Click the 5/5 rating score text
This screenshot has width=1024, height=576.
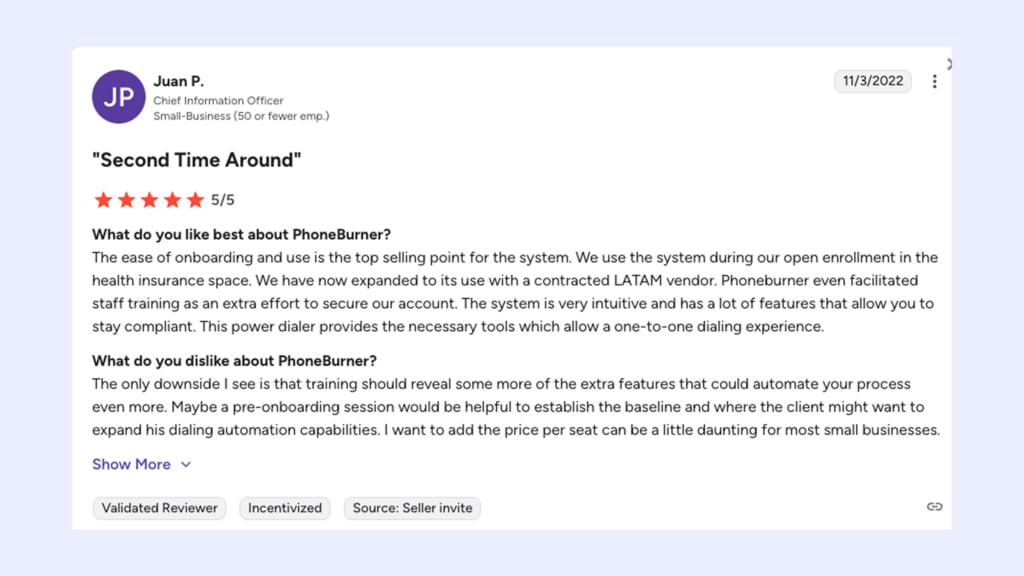pyautogui.click(x=223, y=200)
